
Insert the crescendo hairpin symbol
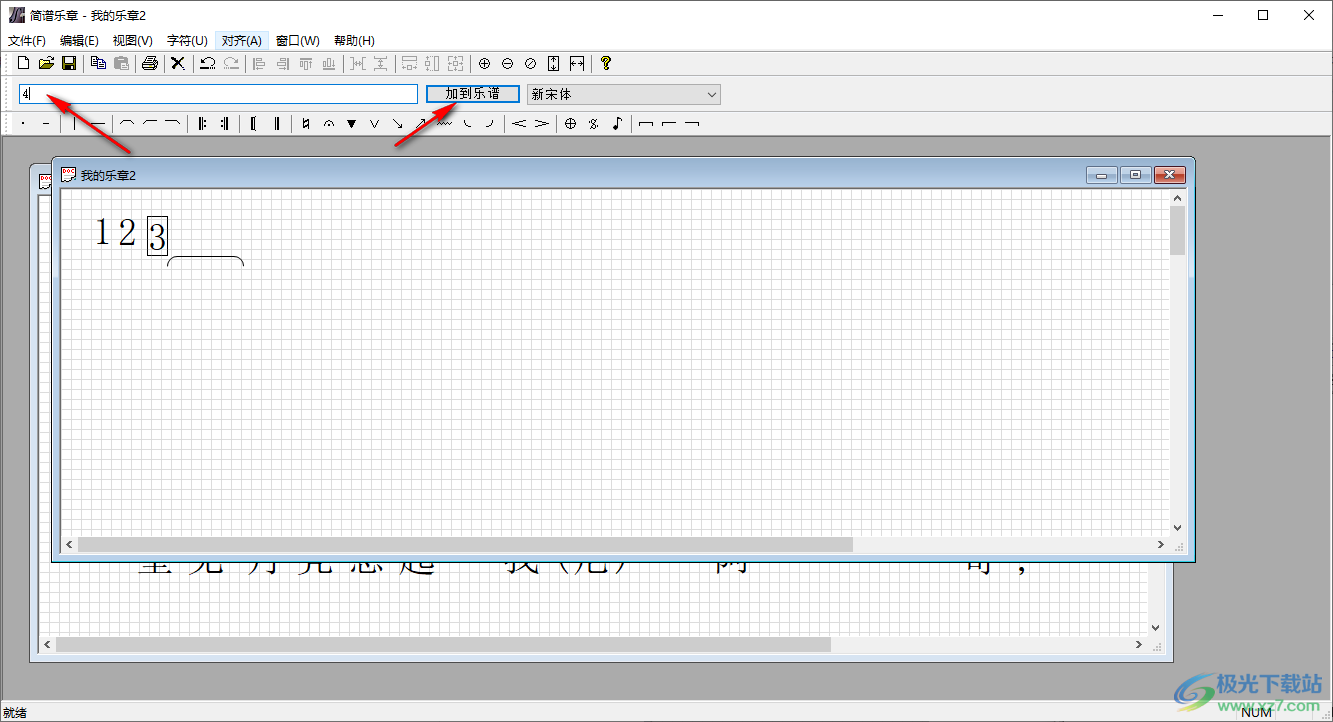click(519, 124)
